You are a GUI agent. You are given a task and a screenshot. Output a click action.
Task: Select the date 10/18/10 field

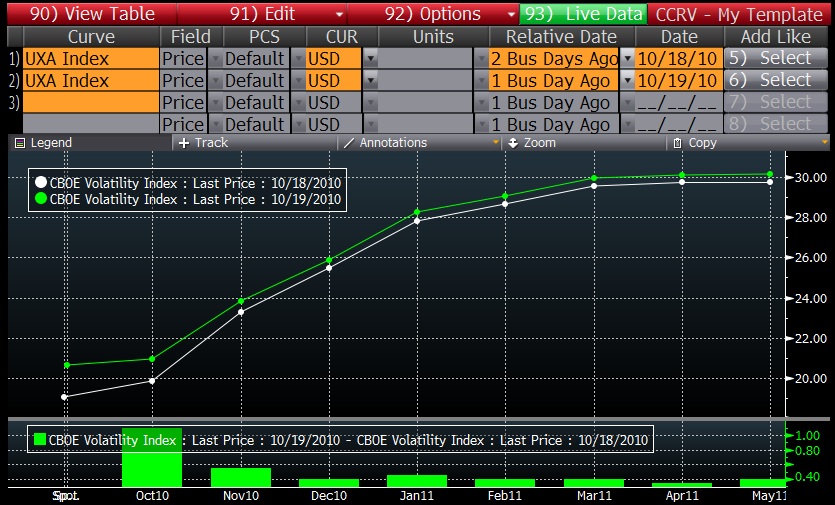coord(678,59)
